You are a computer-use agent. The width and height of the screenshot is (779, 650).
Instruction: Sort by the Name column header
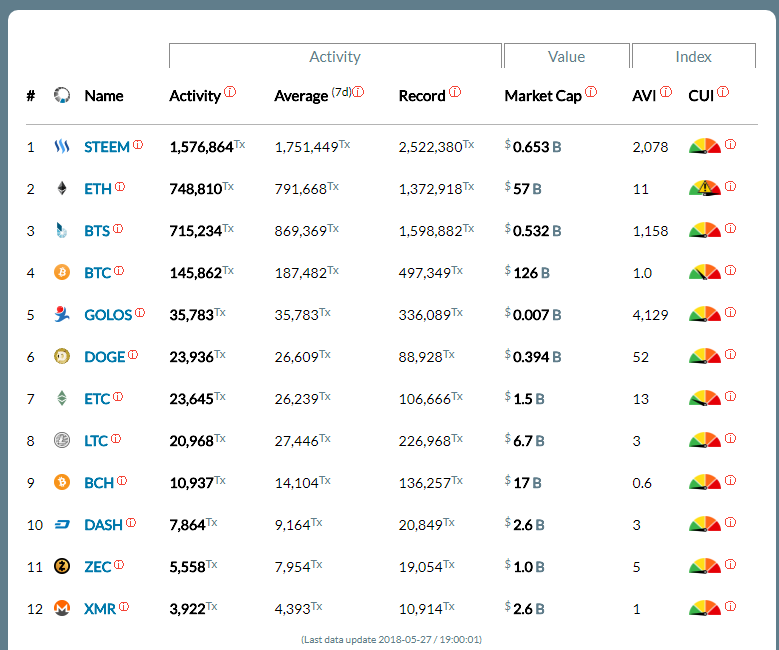click(x=104, y=95)
